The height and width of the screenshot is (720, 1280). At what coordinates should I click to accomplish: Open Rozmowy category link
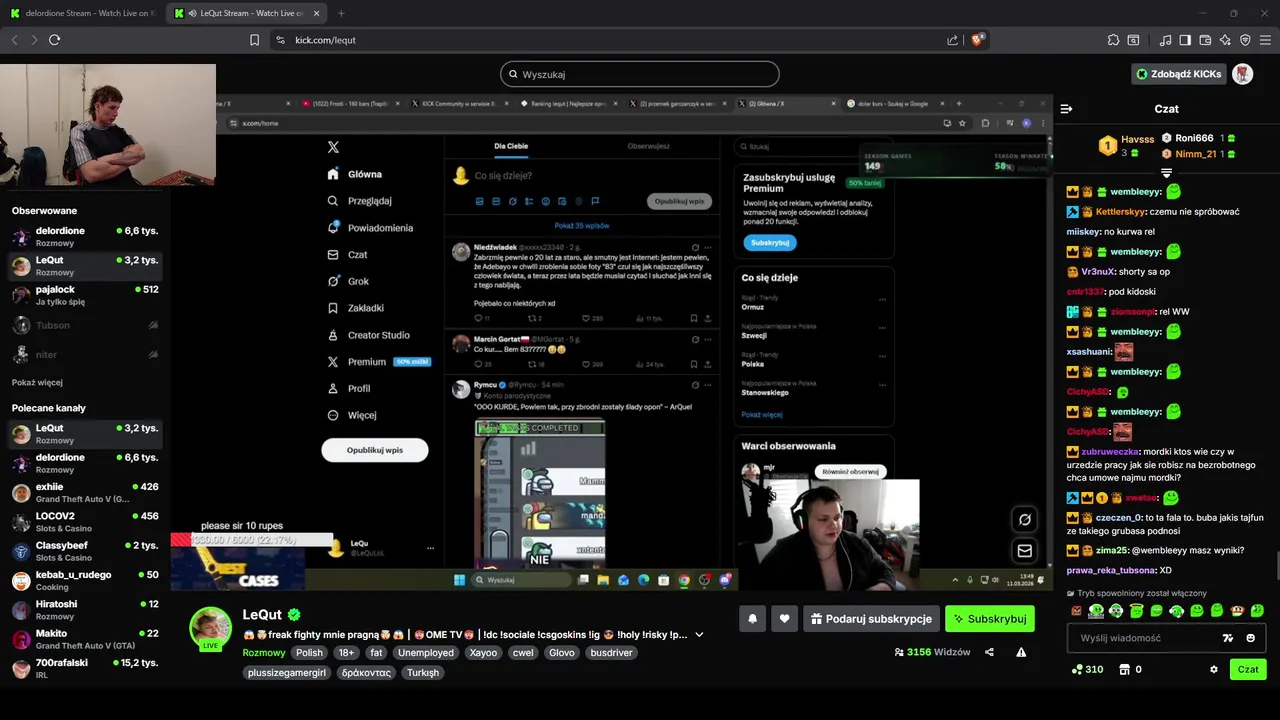coord(262,653)
